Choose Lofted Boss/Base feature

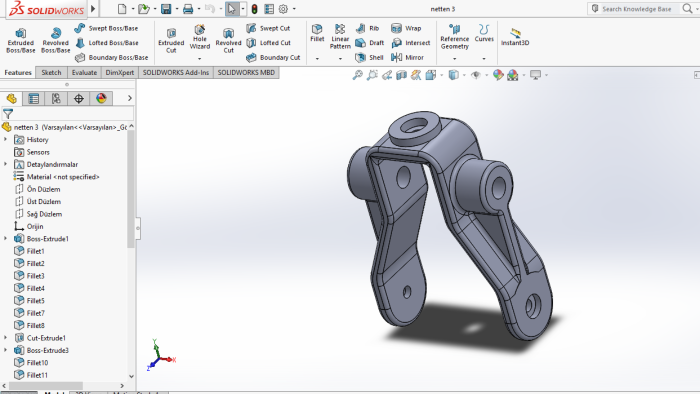tap(107, 43)
